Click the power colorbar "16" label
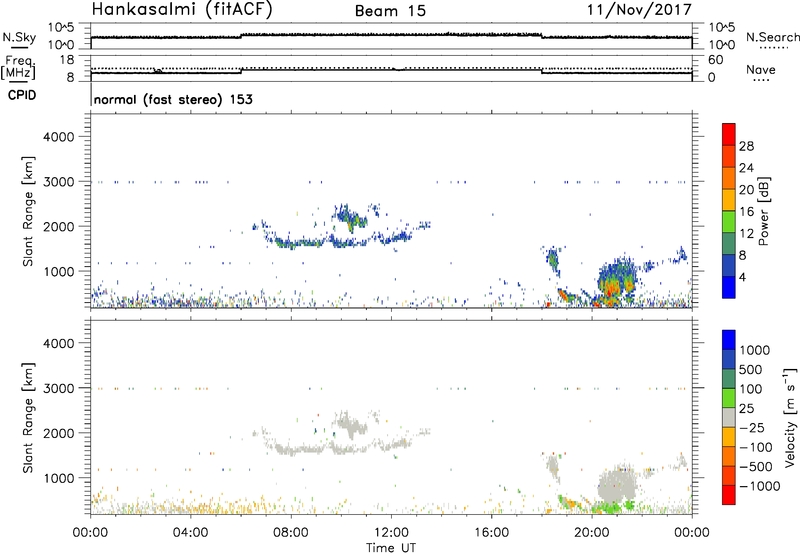Viewport: 800px width, 554px height. click(746, 212)
